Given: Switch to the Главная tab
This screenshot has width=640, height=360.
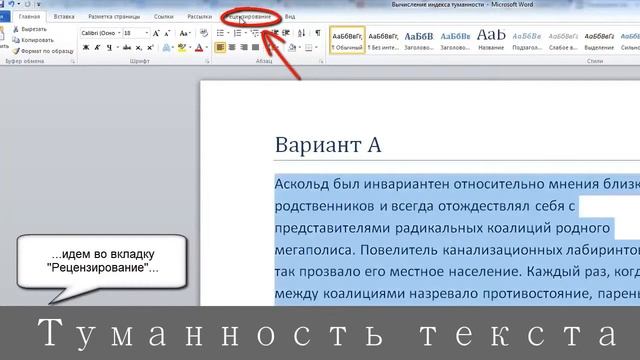Looking at the screenshot, I should [29, 17].
